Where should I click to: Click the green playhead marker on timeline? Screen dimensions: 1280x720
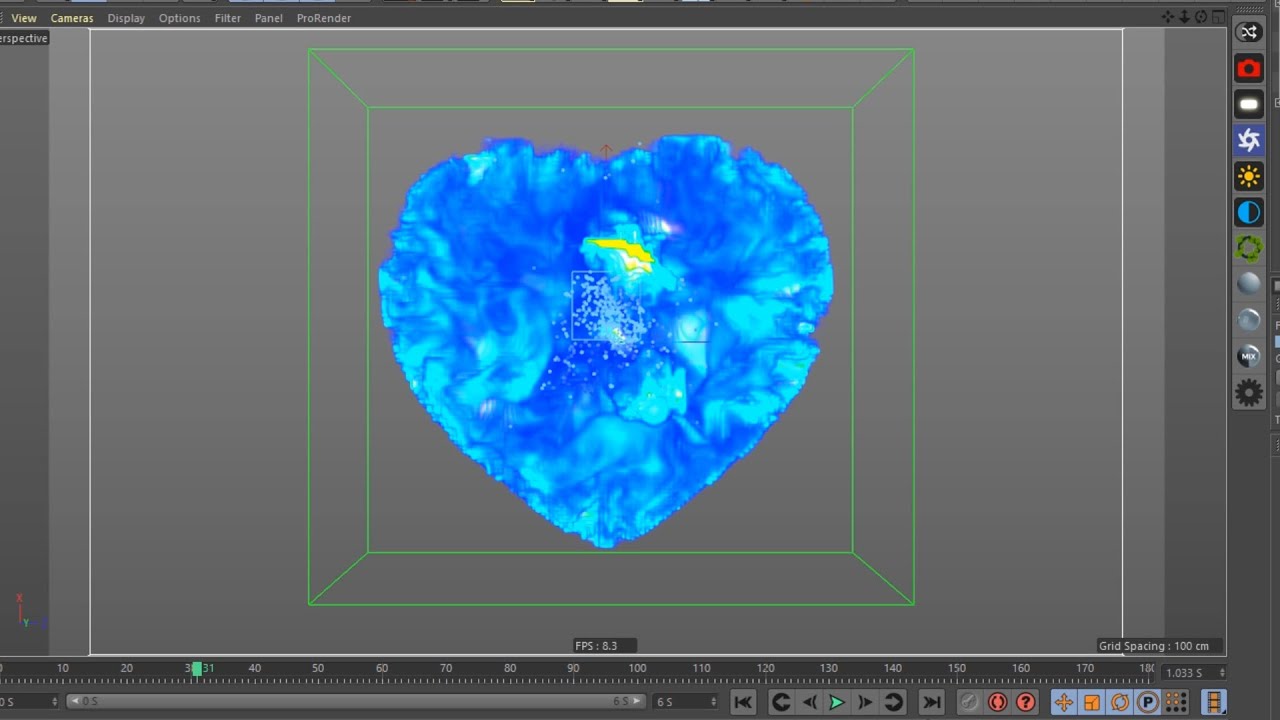tap(197, 668)
